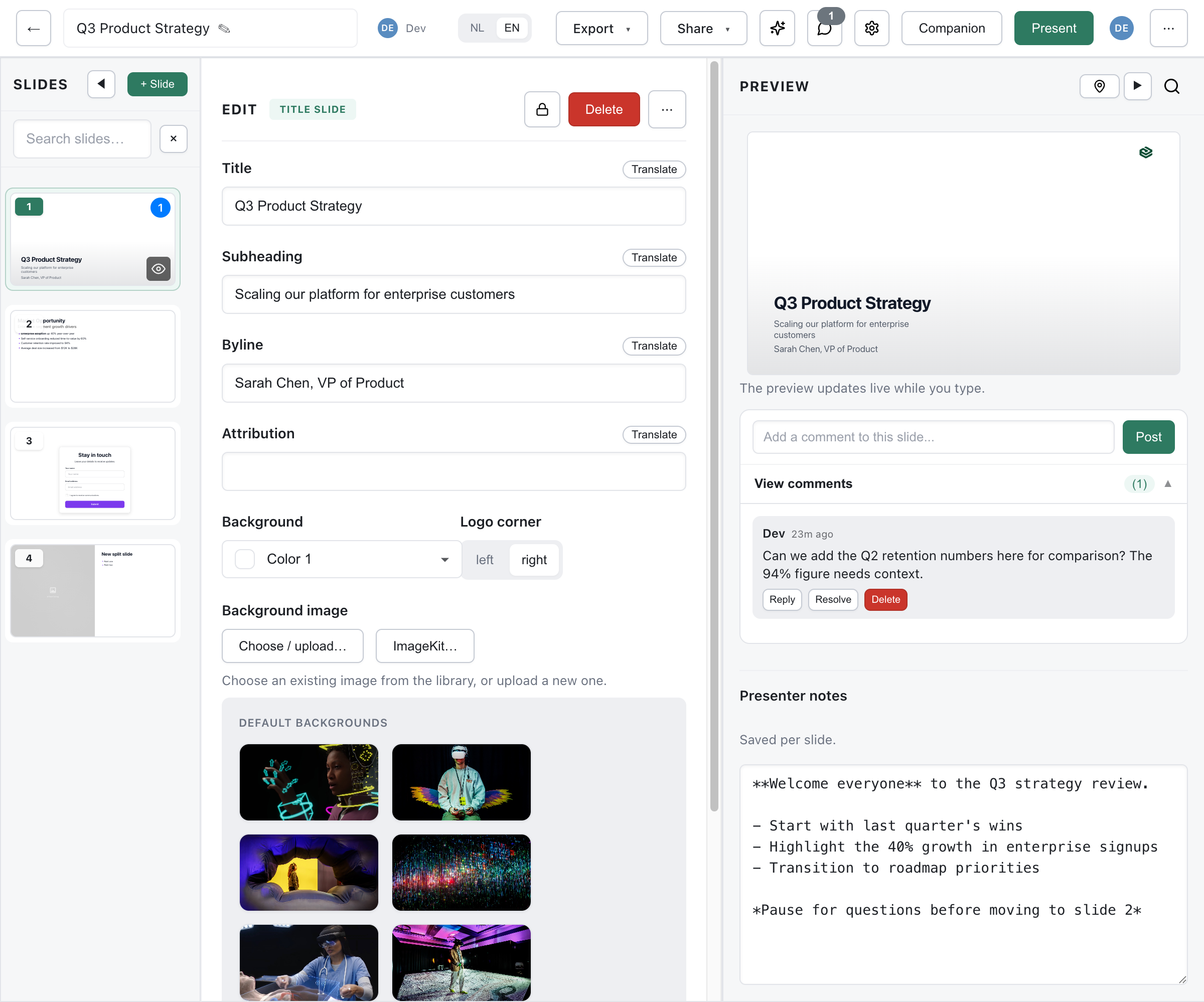Translate the Title field
The width and height of the screenshot is (1204, 1002).
(x=654, y=169)
